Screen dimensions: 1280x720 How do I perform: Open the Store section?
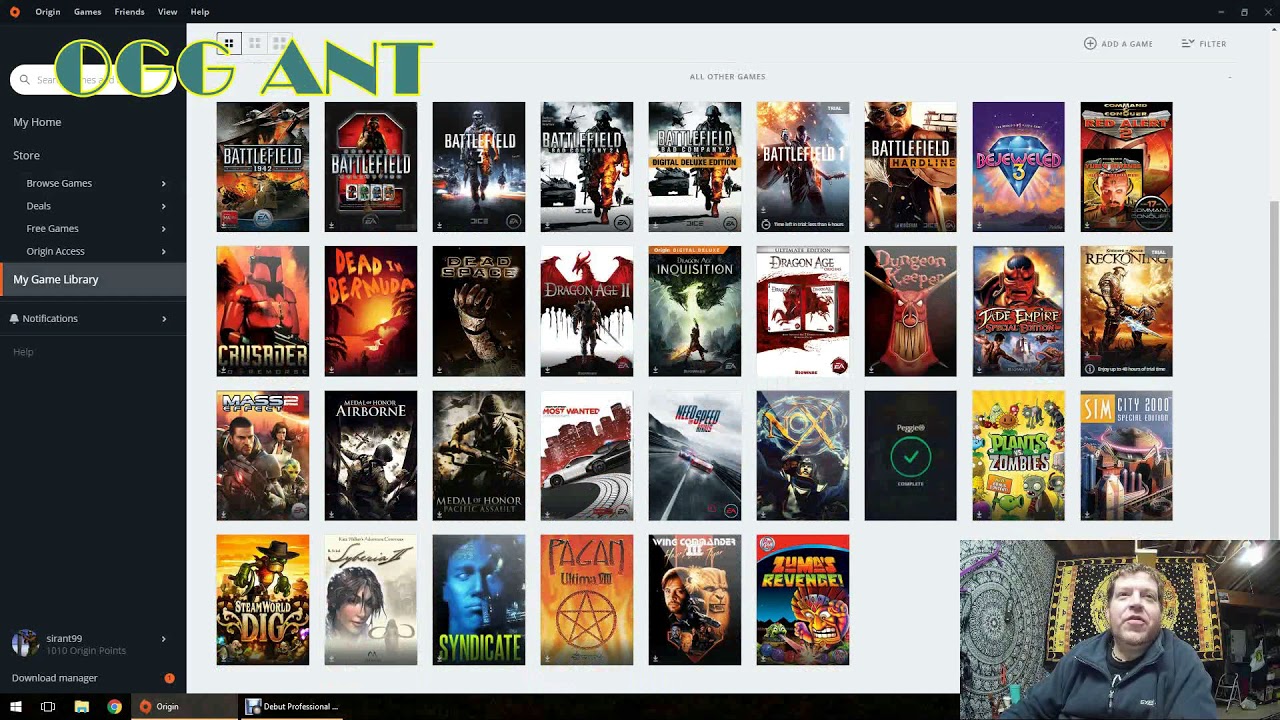pos(26,155)
